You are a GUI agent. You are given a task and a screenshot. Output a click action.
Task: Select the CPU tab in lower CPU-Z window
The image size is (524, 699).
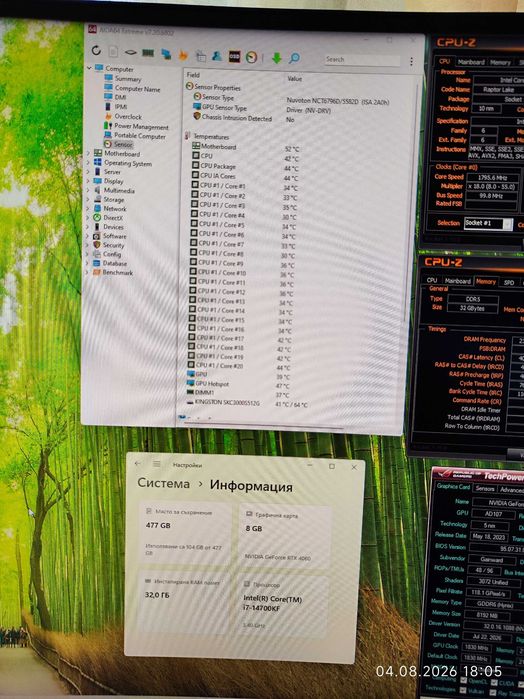click(432, 280)
